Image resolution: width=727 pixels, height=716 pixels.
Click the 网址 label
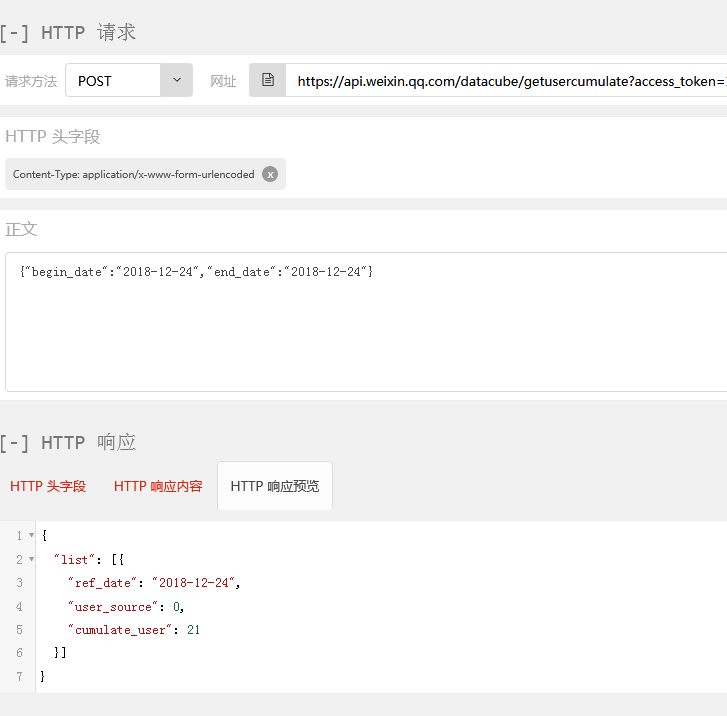(x=223, y=81)
